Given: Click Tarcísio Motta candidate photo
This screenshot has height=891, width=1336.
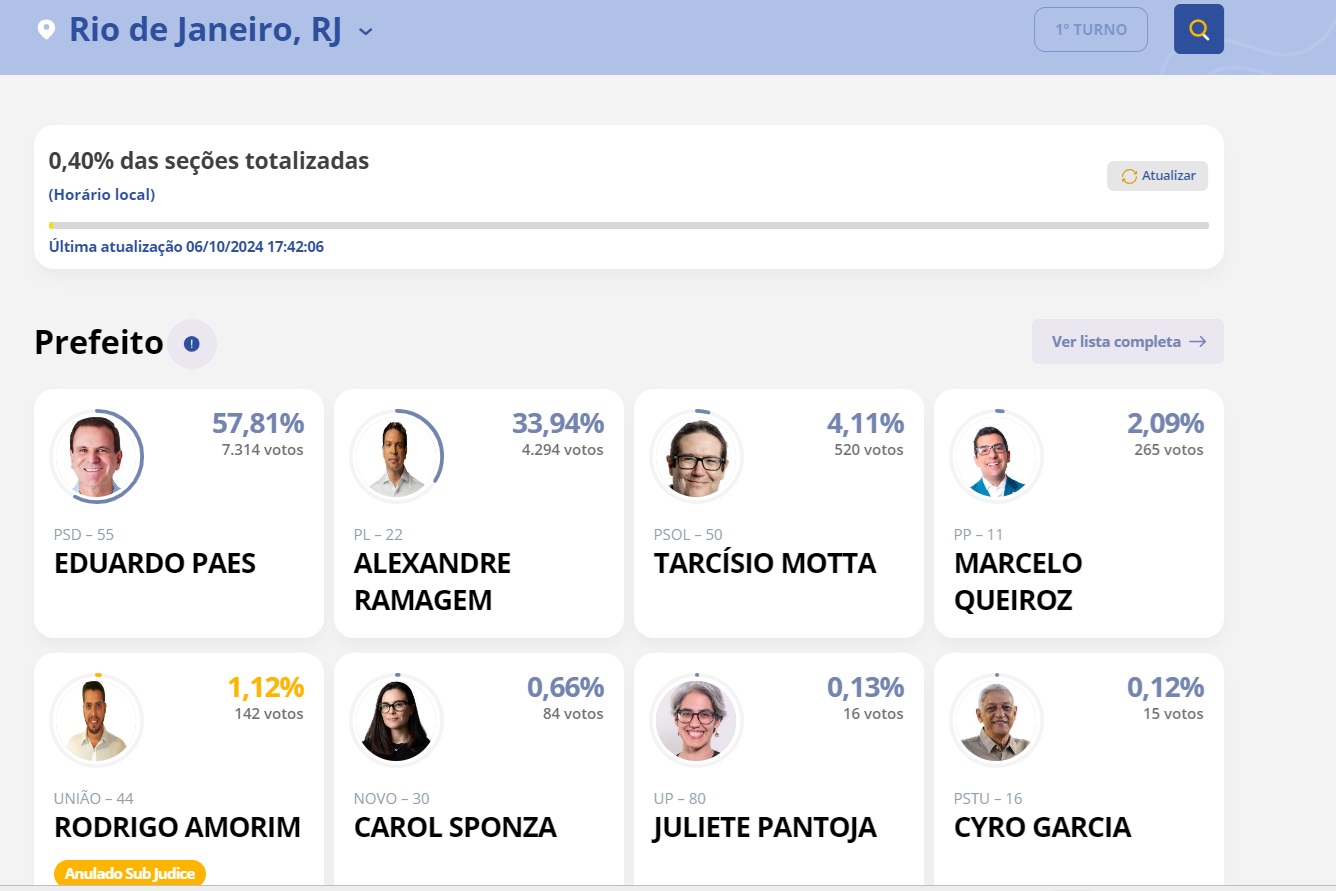Looking at the screenshot, I should [696, 457].
